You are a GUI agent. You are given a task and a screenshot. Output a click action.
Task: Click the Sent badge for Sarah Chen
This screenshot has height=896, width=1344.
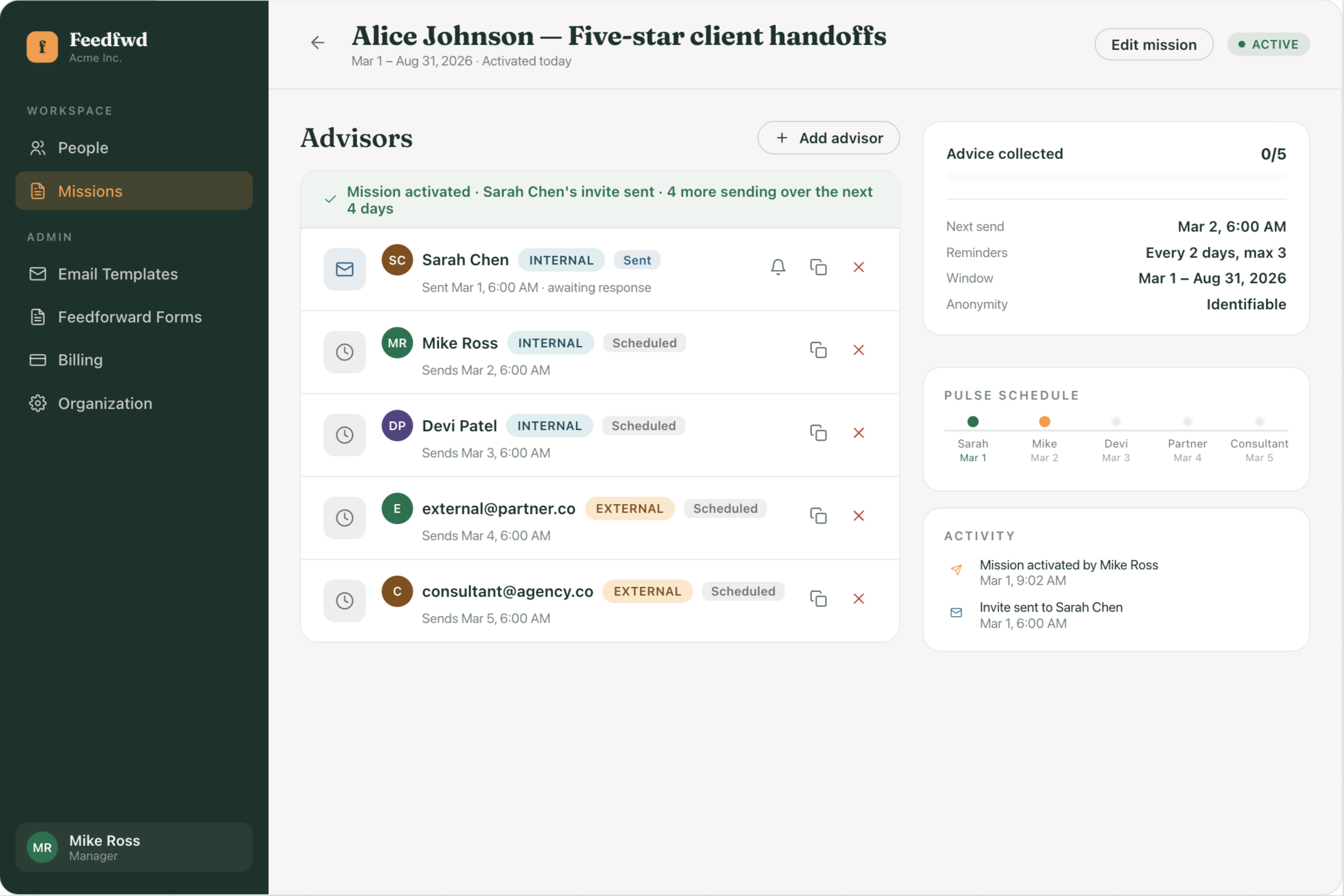637,260
